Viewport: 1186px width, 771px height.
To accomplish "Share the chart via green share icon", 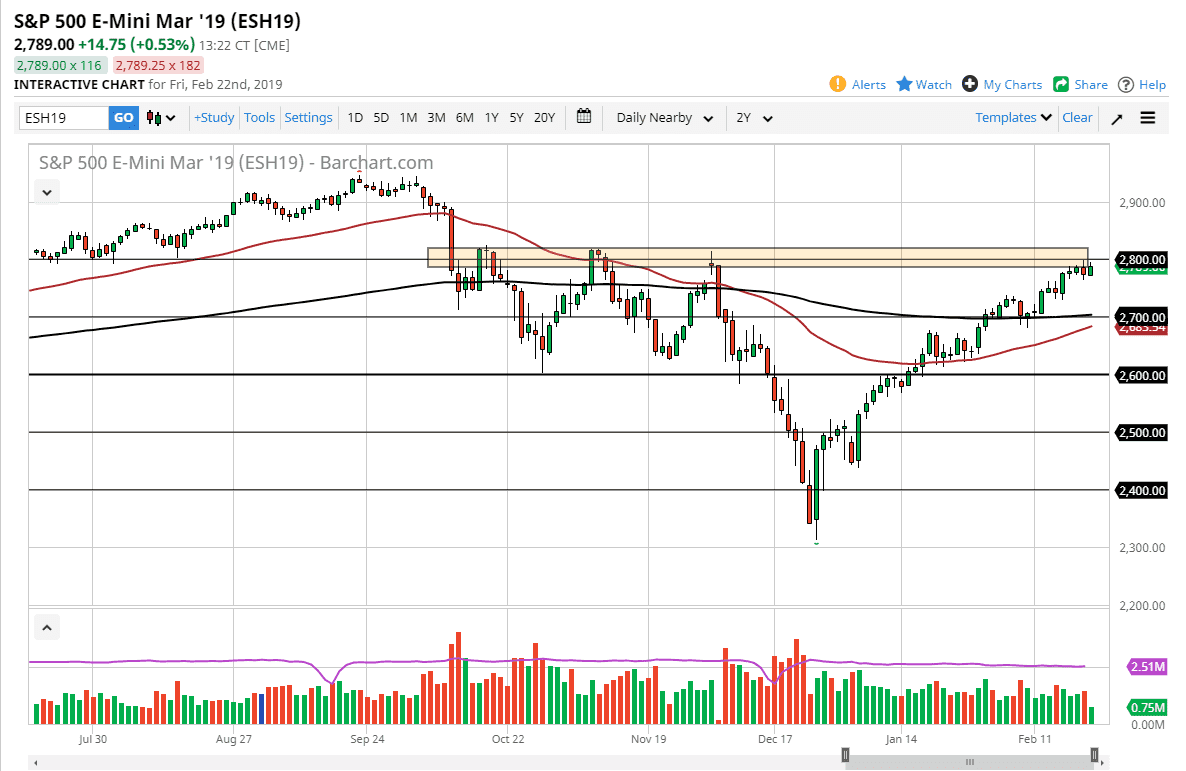I will 1061,84.
